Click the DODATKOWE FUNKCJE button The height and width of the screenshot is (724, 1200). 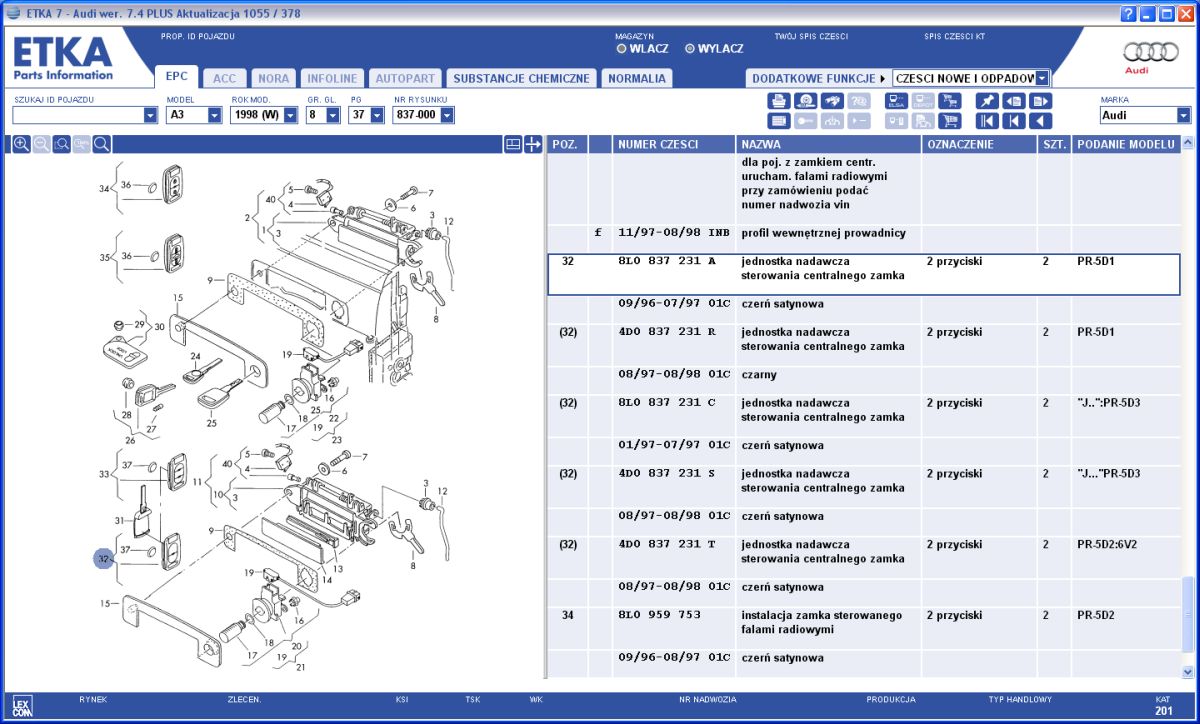[818, 78]
